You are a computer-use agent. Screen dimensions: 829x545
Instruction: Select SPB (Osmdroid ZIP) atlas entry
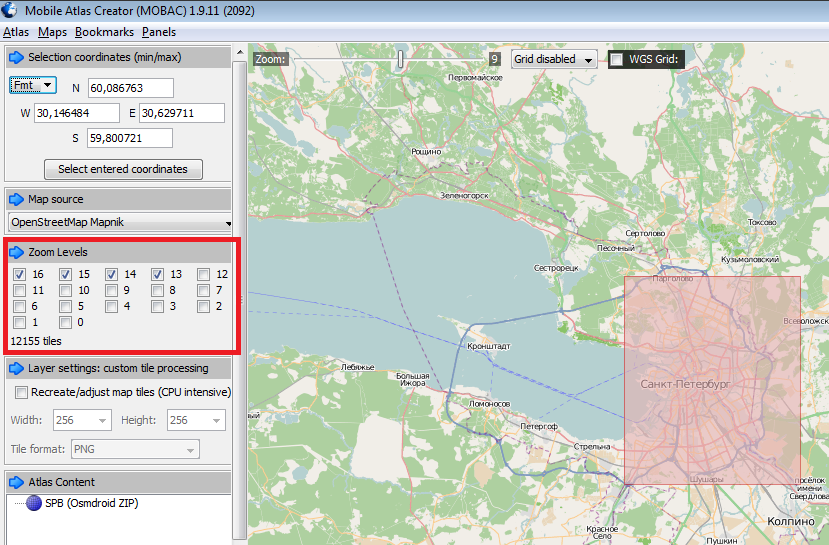point(92,503)
